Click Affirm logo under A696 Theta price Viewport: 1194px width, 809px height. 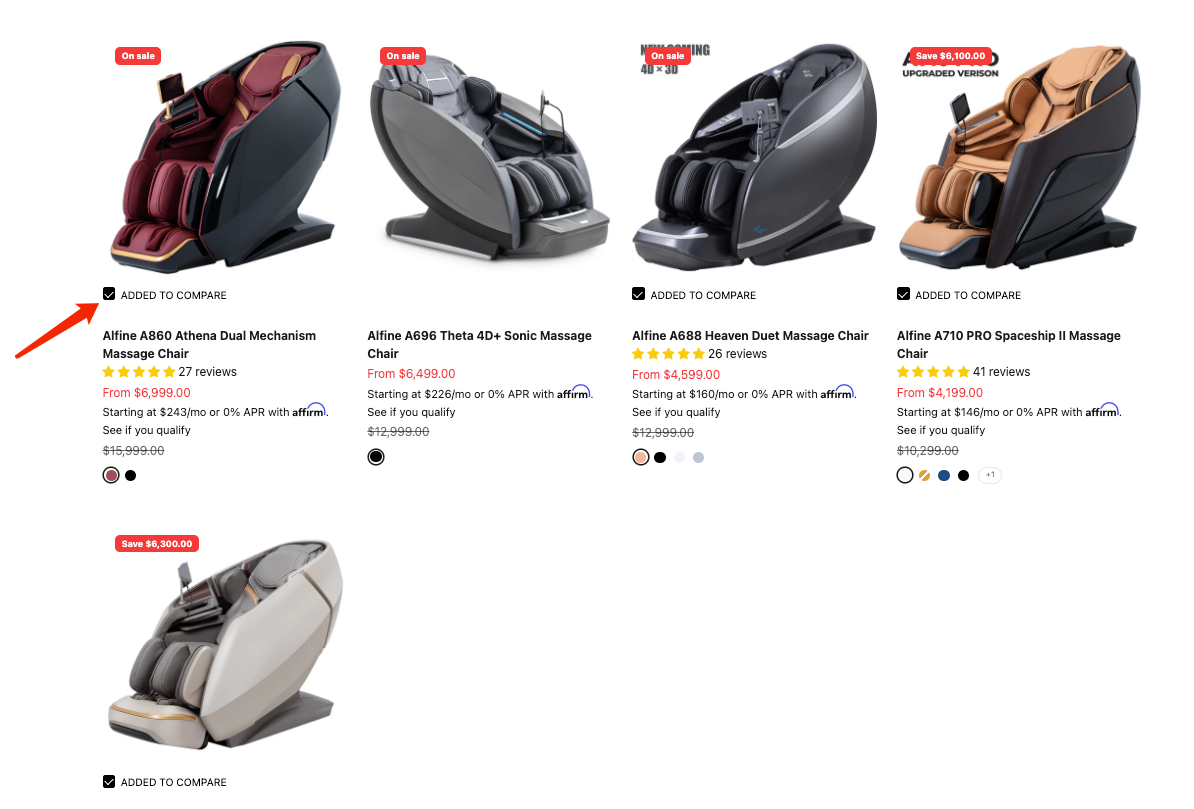[573, 392]
